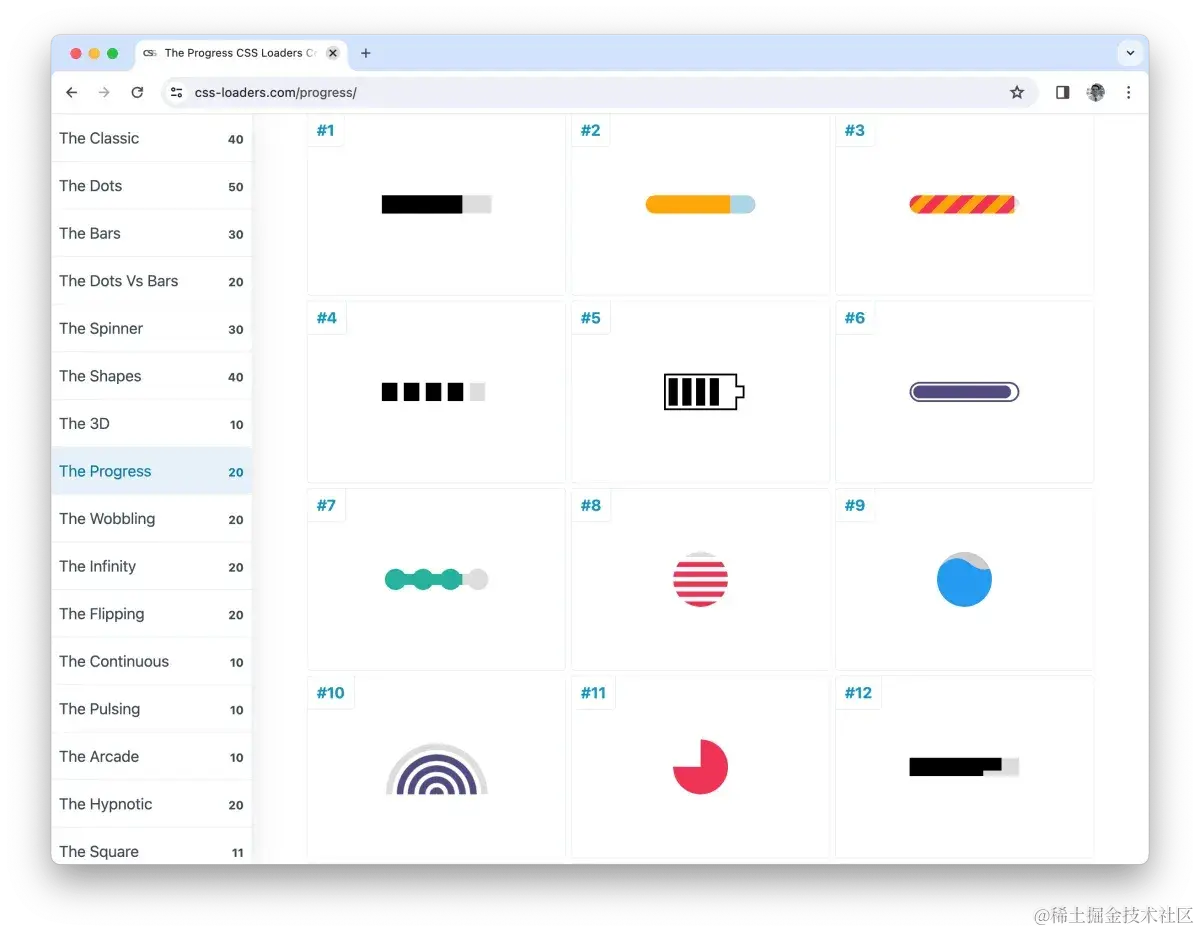
Task: Click the profile avatar icon
Action: pyautogui.click(x=1096, y=93)
